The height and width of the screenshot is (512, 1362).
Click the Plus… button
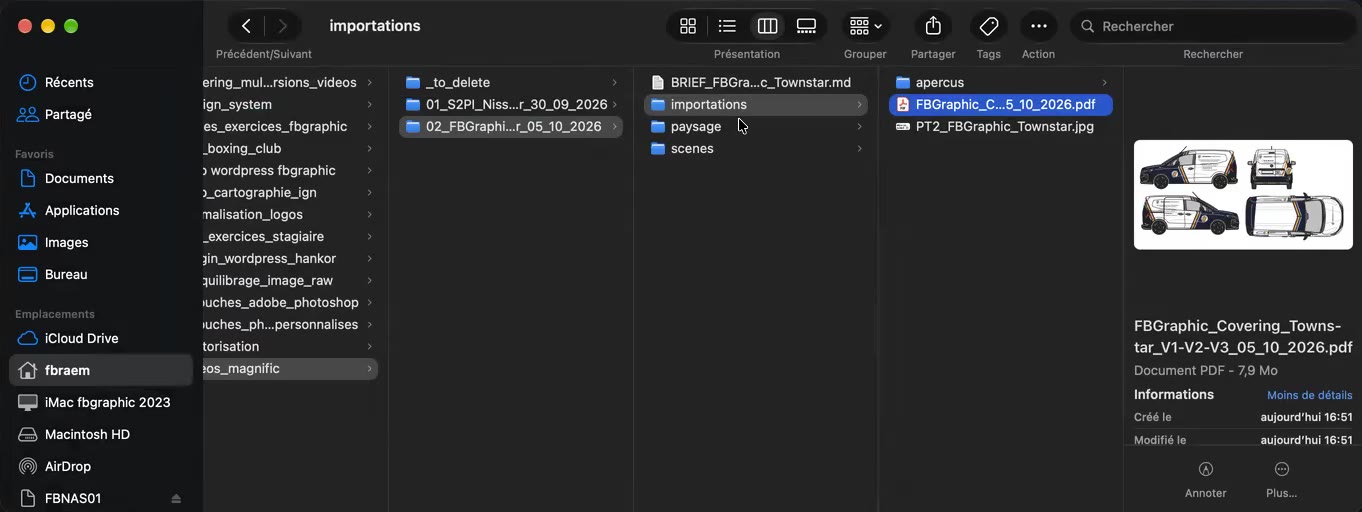click(1281, 479)
